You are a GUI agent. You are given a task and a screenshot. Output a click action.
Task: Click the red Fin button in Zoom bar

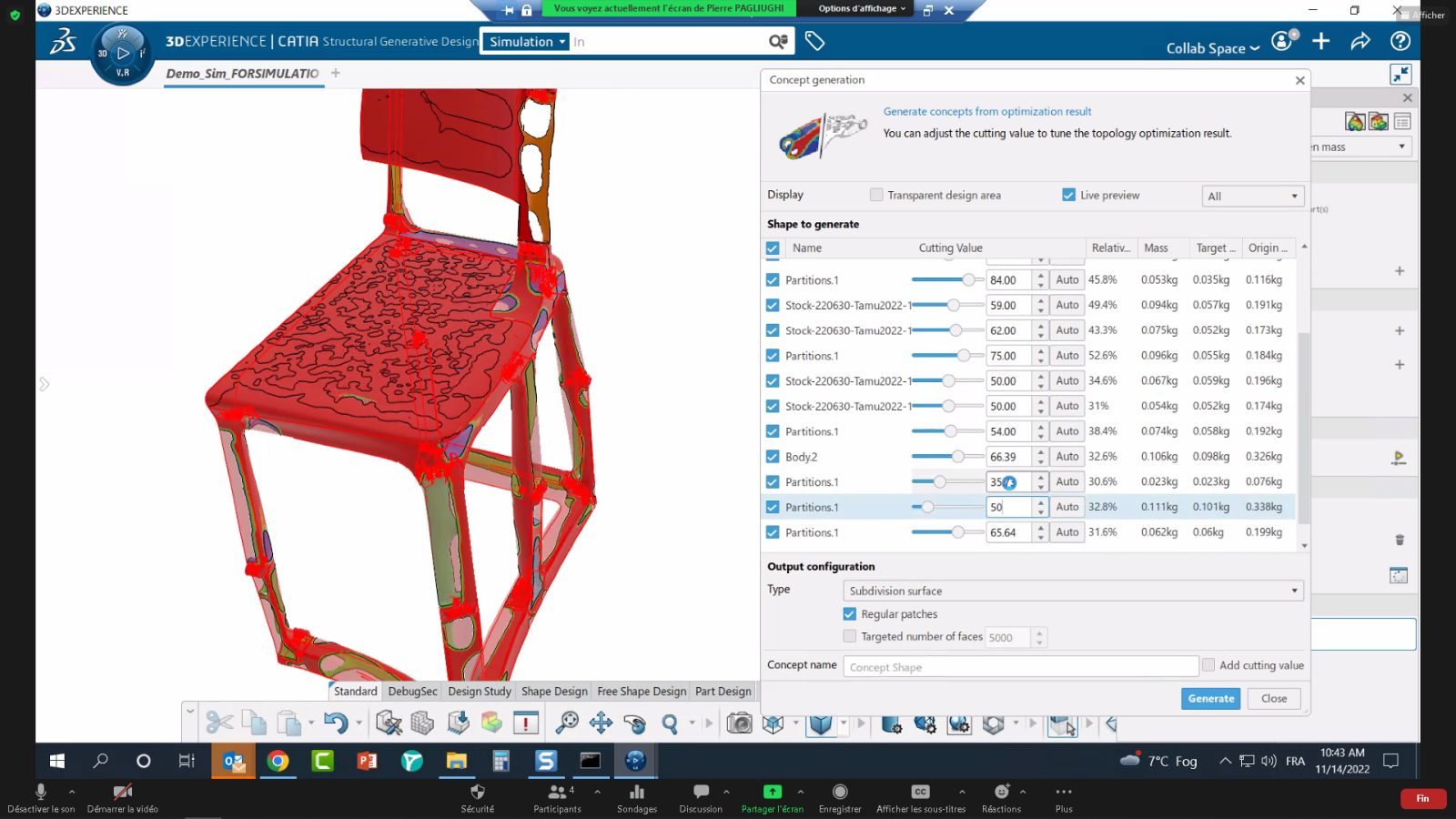[1422, 798]
